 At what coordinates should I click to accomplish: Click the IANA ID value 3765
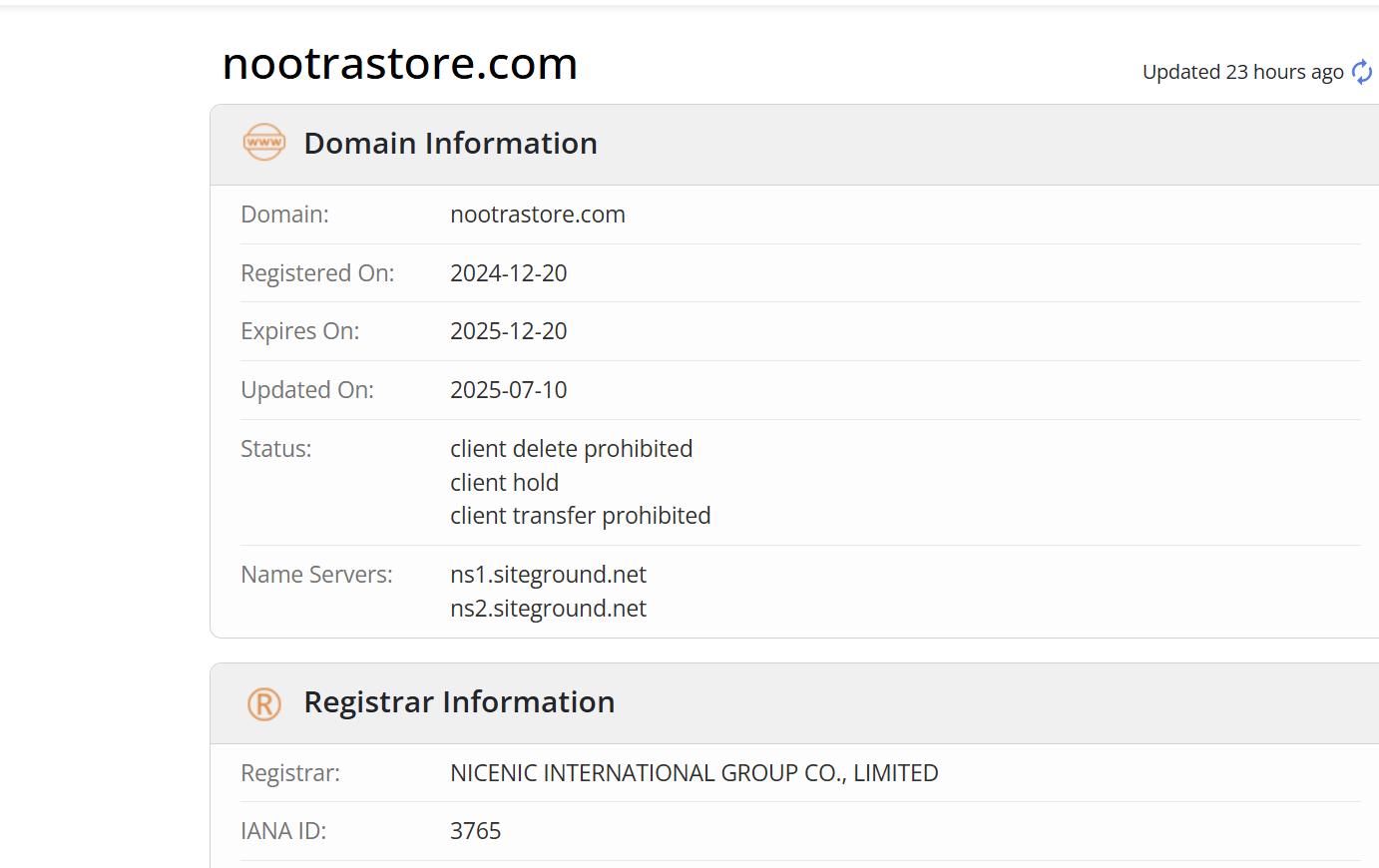point(475,831)
